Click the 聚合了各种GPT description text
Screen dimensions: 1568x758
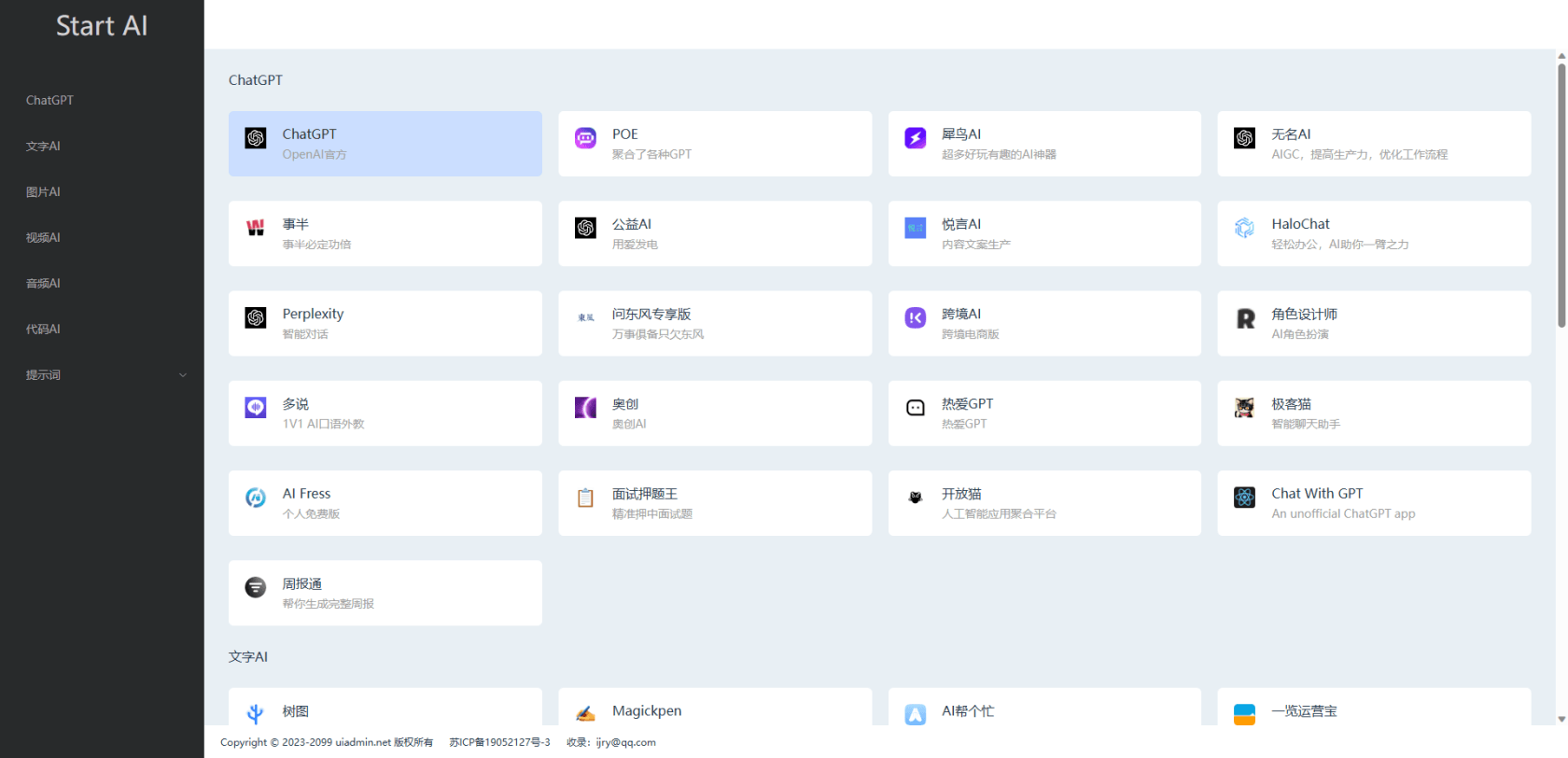point(651,155)
